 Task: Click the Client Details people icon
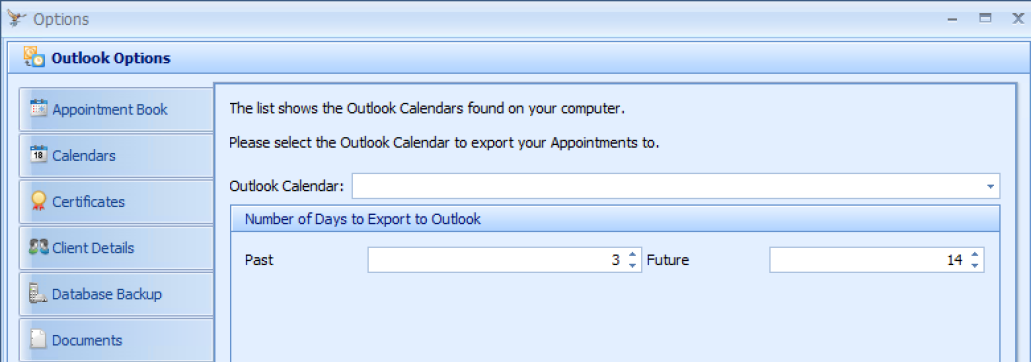(x=39, y=247)
